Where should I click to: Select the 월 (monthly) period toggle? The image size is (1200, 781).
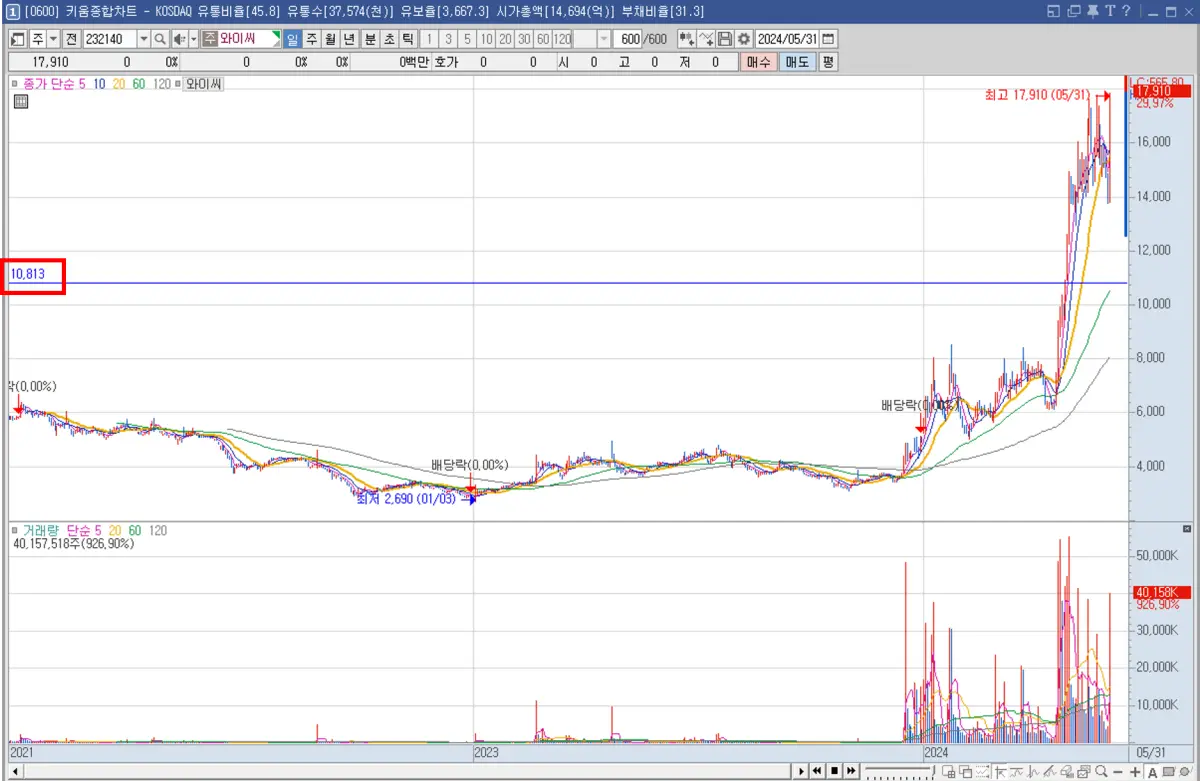pos(329,39)
